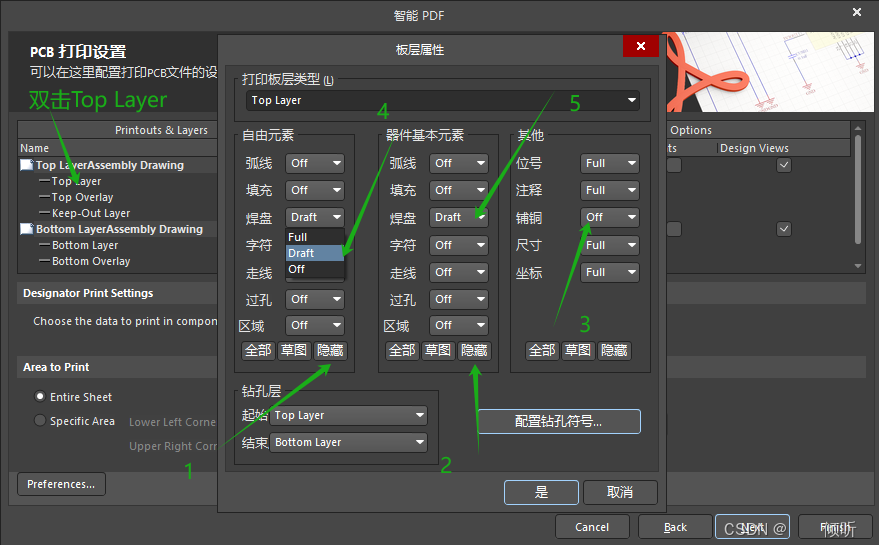The height and width of the screenshot is (545, 879).
Task: Open 其他 铺铜 Off dropdown
Action: (609, 217)
